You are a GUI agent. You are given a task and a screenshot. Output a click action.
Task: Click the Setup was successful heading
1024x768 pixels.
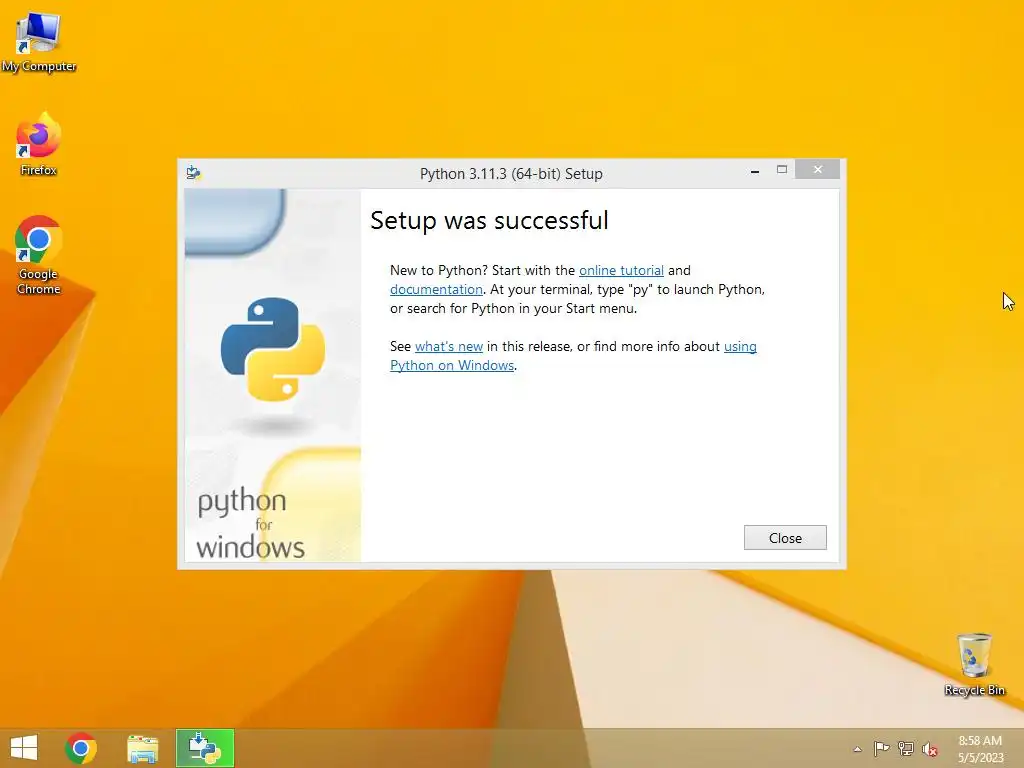click(489, 221)
